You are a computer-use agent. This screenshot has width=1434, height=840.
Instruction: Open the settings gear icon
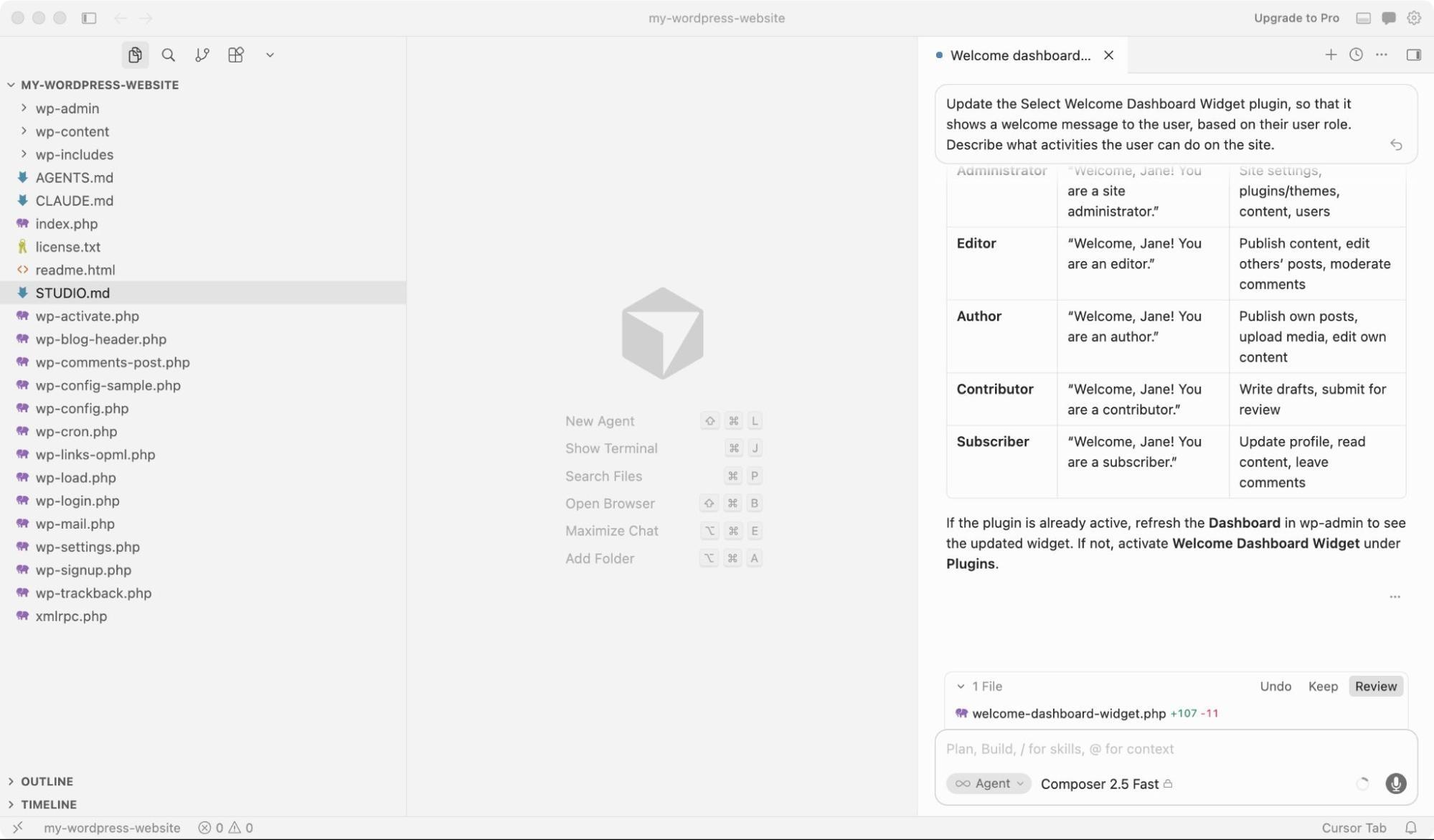tap(1414, 18)
